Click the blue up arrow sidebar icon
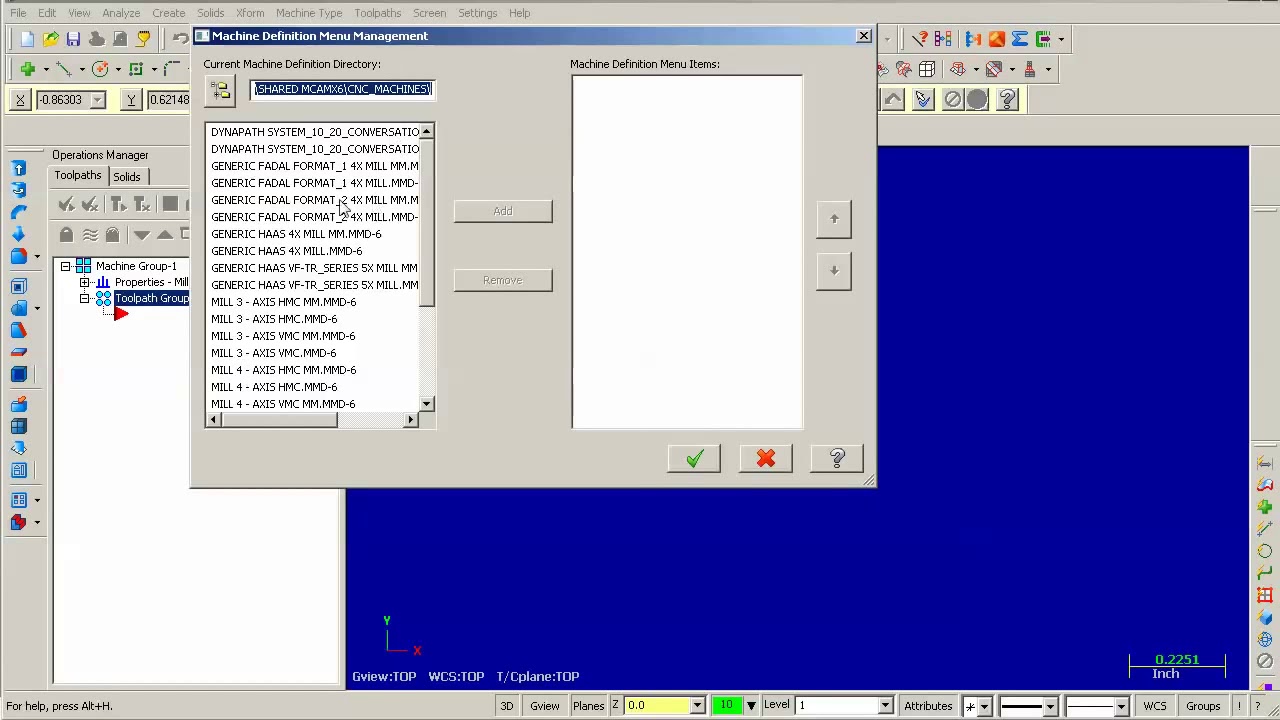Screen dimensions: 1280x720 tap(18, 169)
